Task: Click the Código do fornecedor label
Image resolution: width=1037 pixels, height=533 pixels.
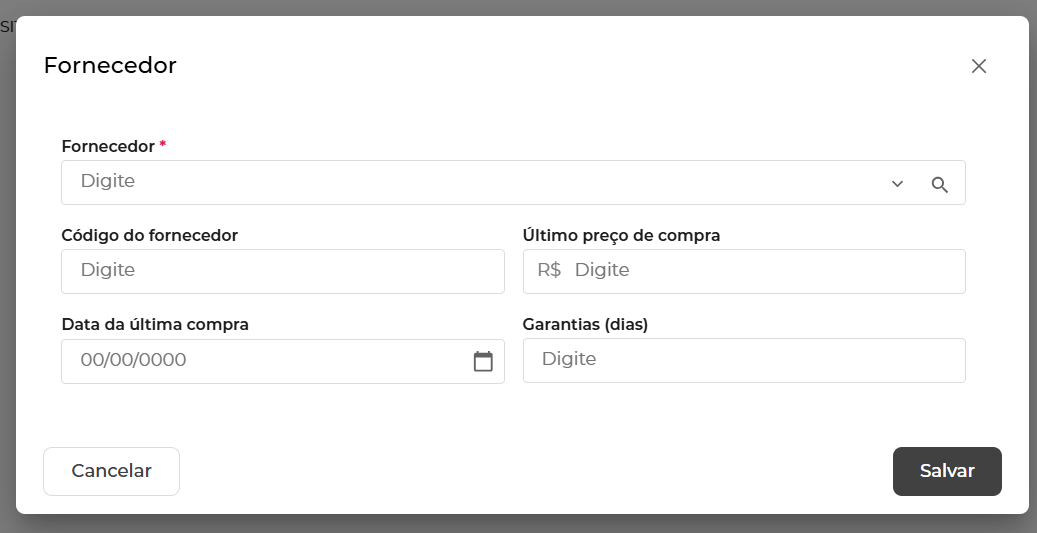Action: (x=150, y=235)
